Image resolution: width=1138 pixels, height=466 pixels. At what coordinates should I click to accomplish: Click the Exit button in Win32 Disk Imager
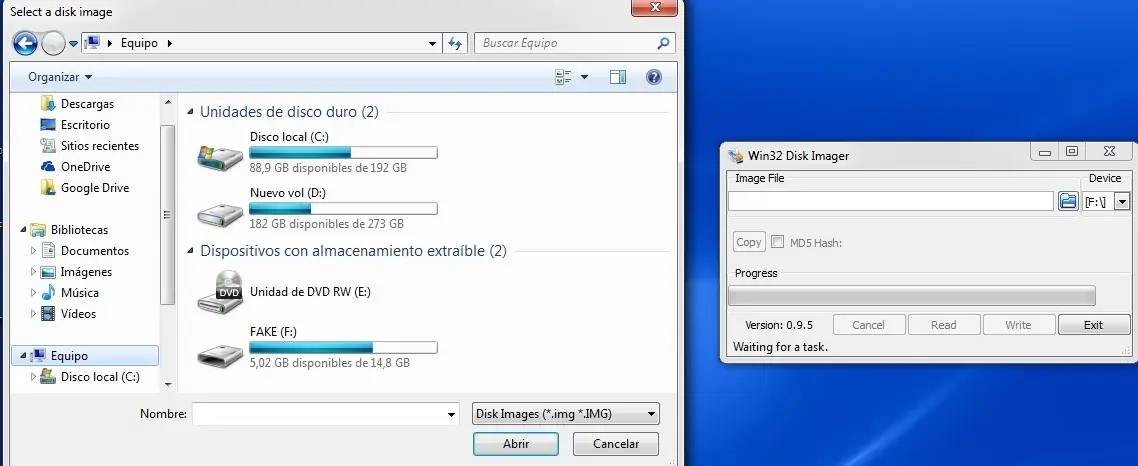1093,325
